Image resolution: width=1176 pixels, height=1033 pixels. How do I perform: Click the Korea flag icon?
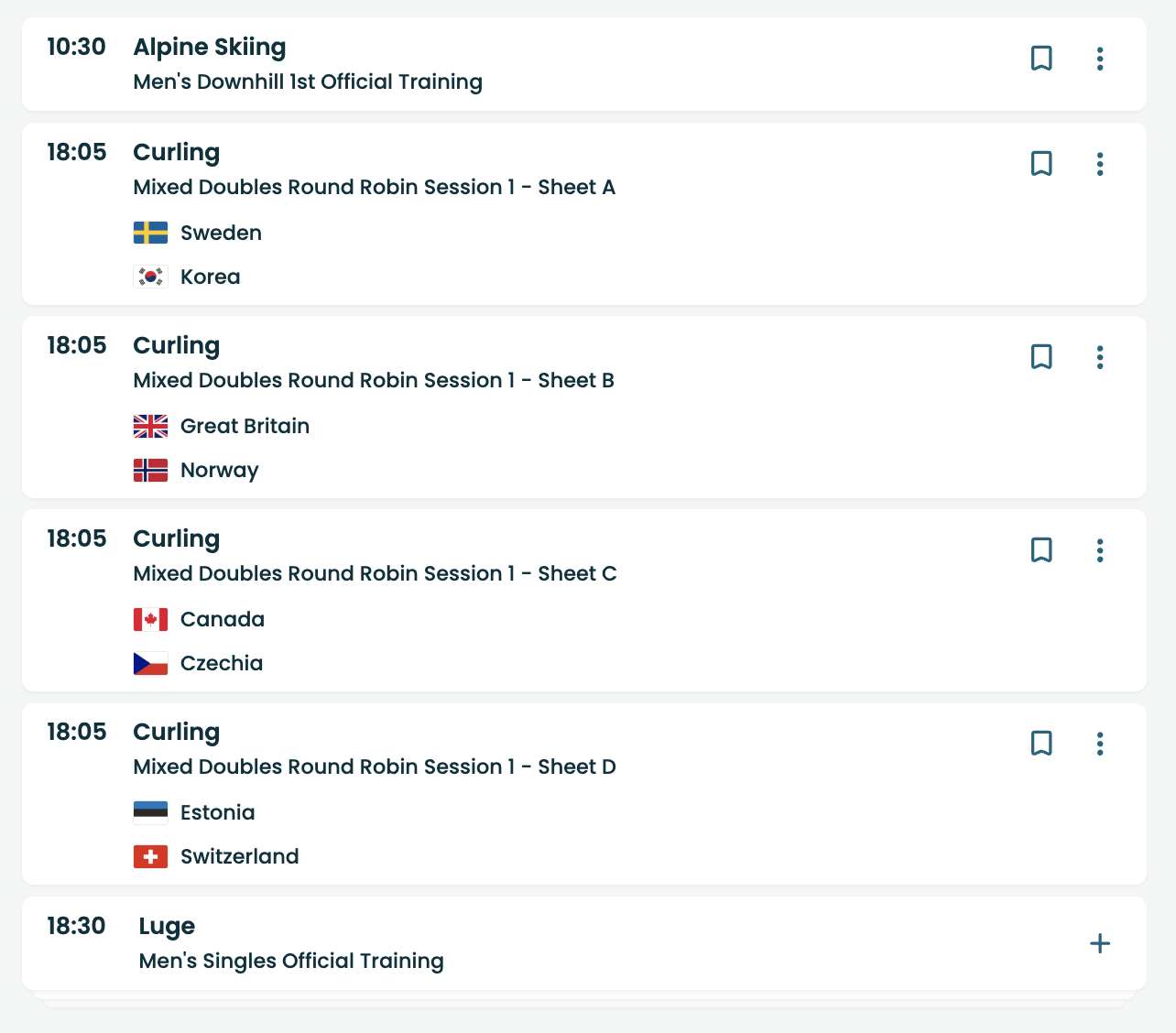pyautogui.click(x=150, y=277)
